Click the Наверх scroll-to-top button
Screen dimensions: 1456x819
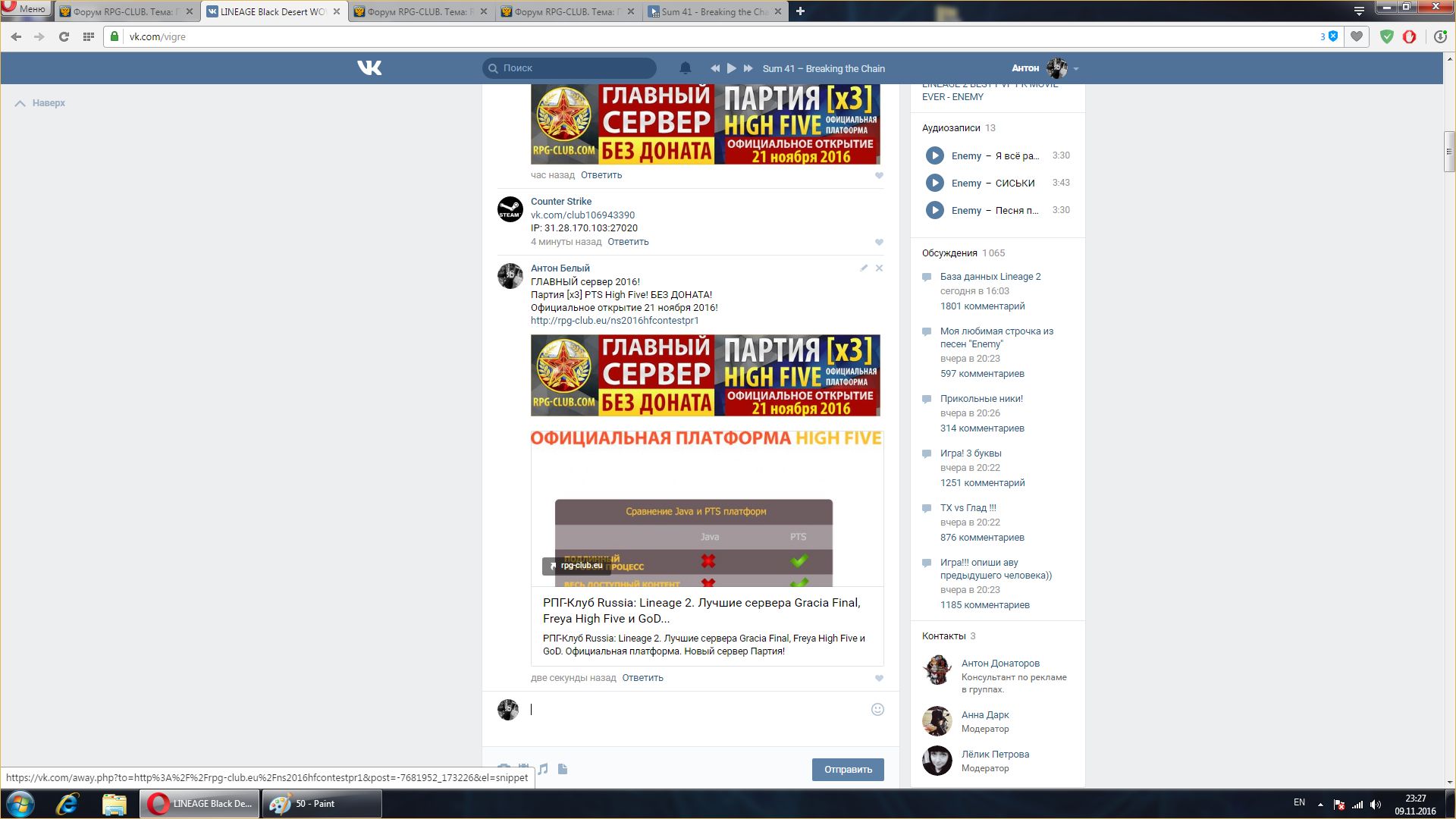(x=40, y=103)
